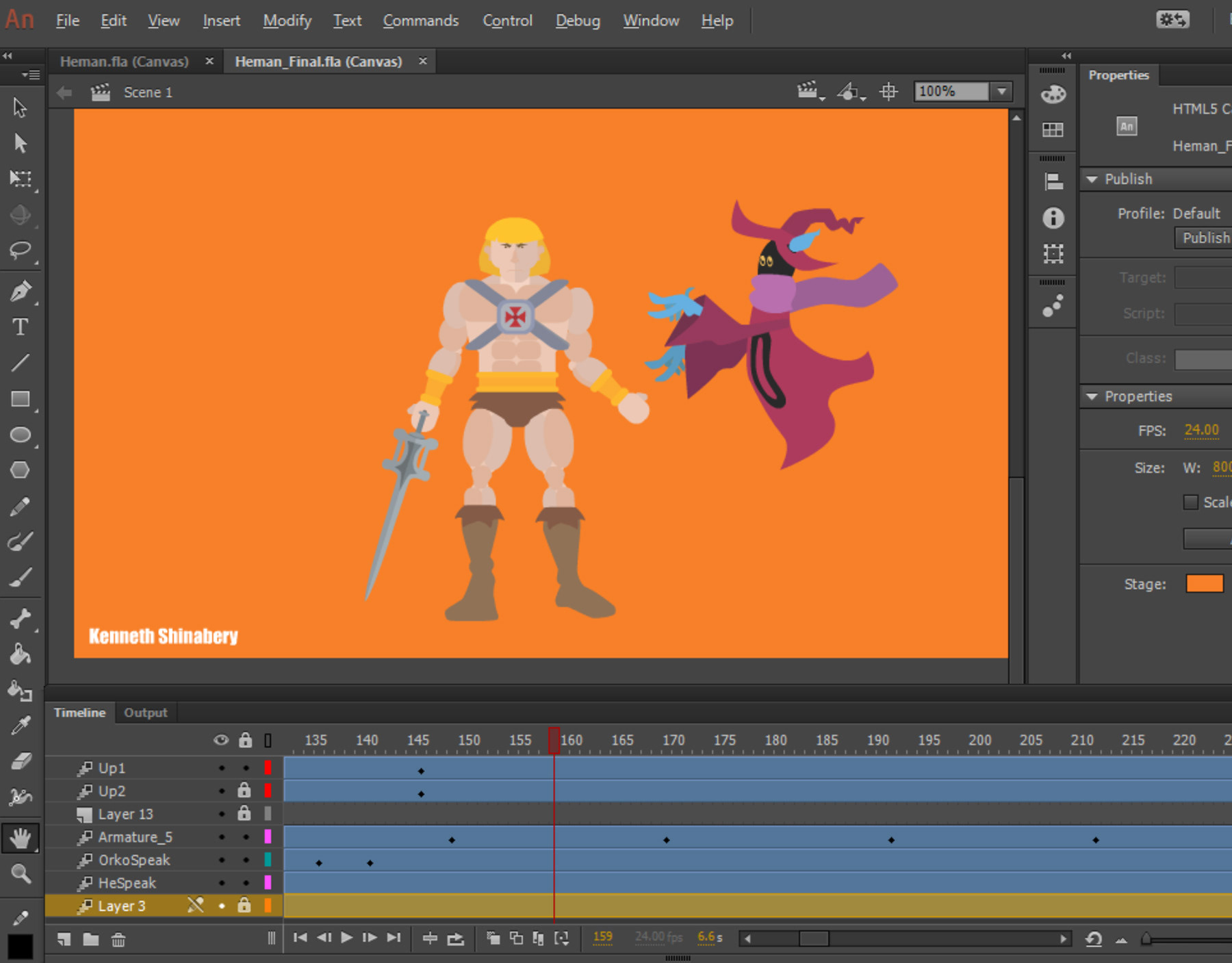The image size is (1232, 963).
Task: Select the Text tool
Action: tap(21, 327)
